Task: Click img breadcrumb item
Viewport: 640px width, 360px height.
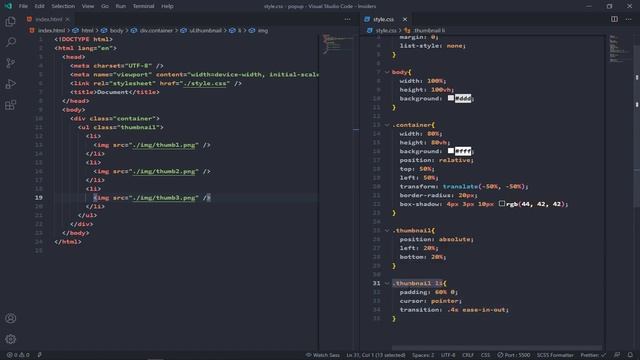Action: coord(263,30)
